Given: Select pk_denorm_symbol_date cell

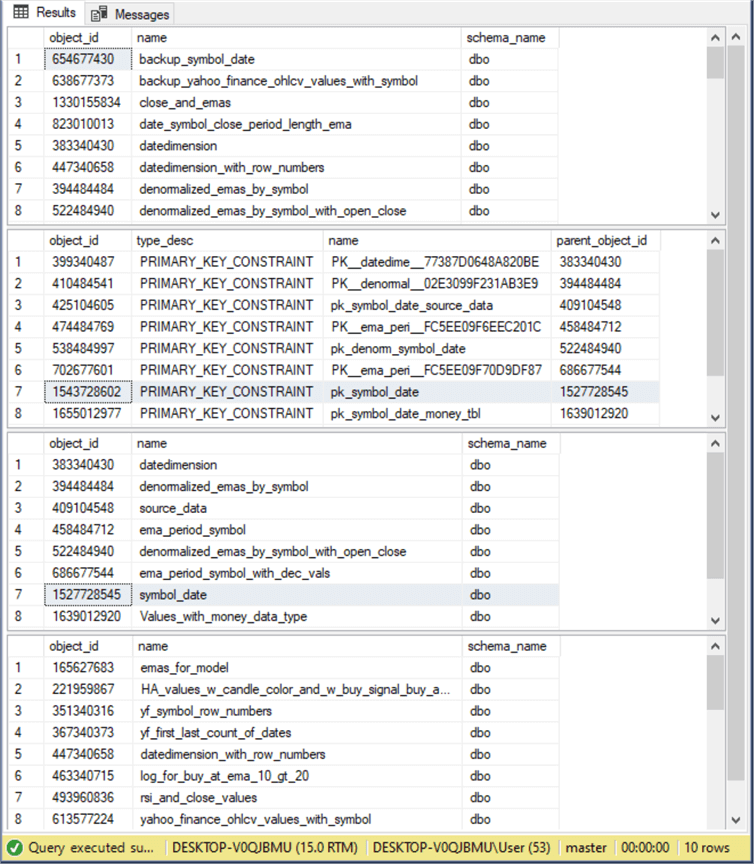Looking at the screenshot, I should [x=437, y=348].
